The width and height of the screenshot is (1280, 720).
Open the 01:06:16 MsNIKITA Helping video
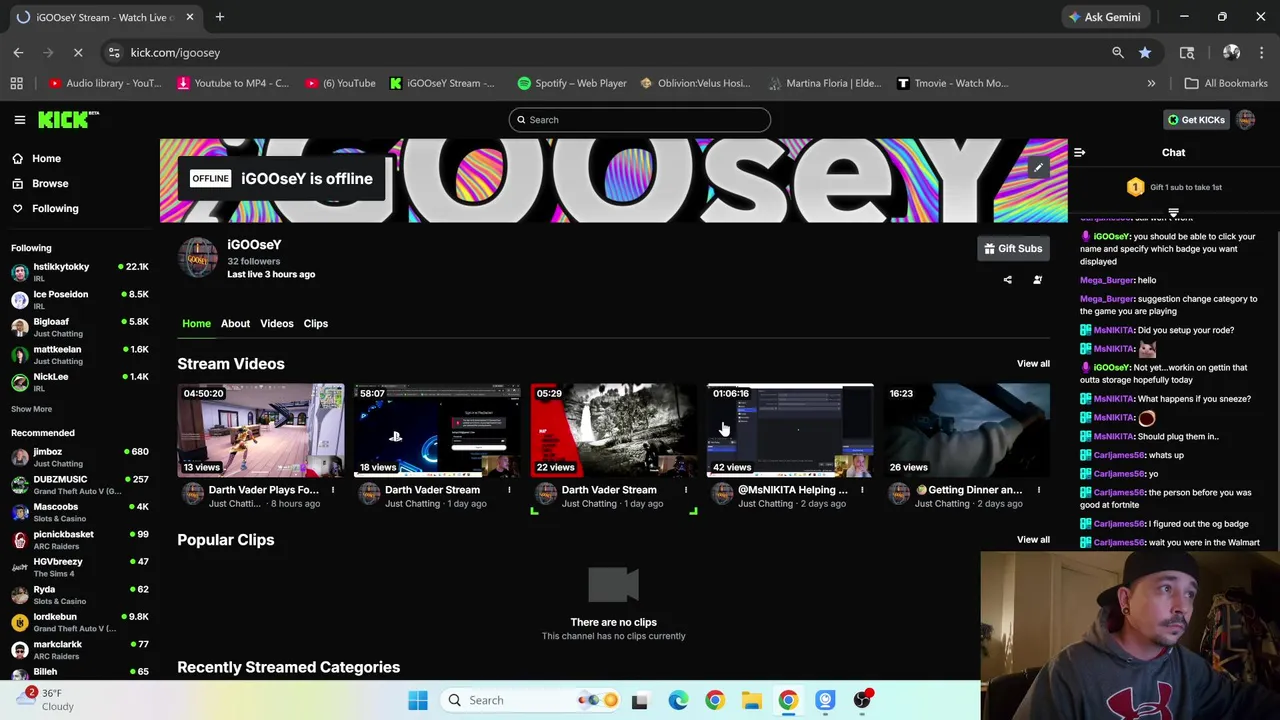point(790,430)
